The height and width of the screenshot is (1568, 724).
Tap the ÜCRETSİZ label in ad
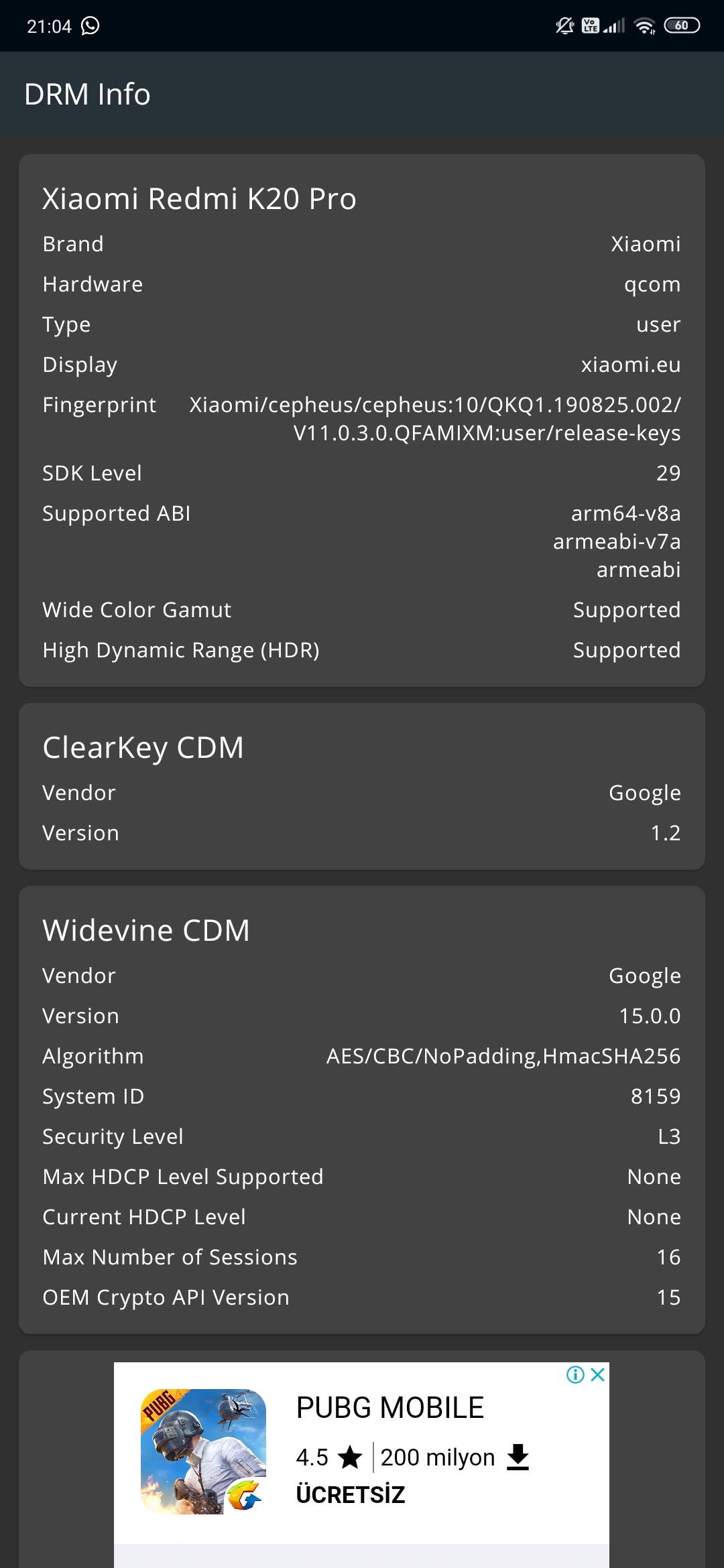[351, 1495]
